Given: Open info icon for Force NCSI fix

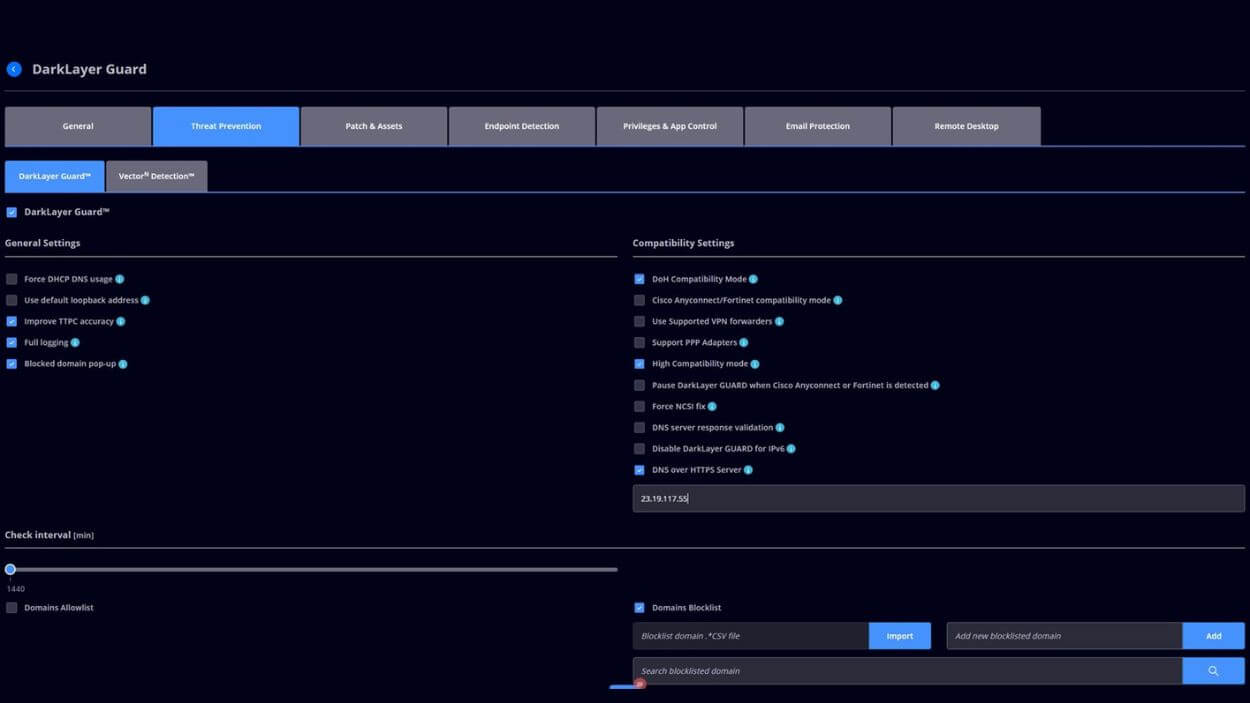Looking at the screenshot, I should pos(712,407).
